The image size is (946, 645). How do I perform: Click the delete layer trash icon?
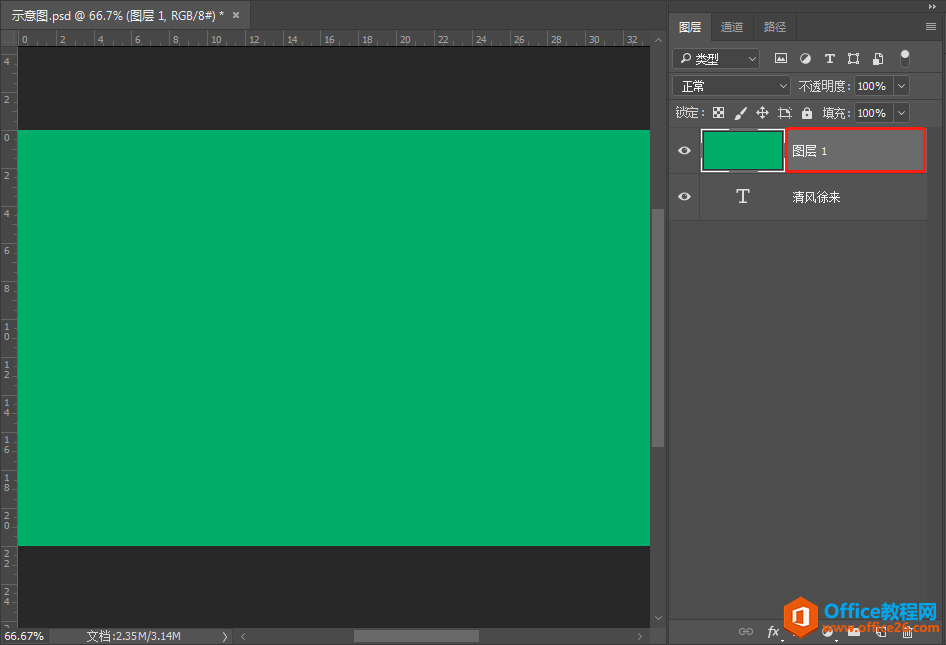pos(907,632)
